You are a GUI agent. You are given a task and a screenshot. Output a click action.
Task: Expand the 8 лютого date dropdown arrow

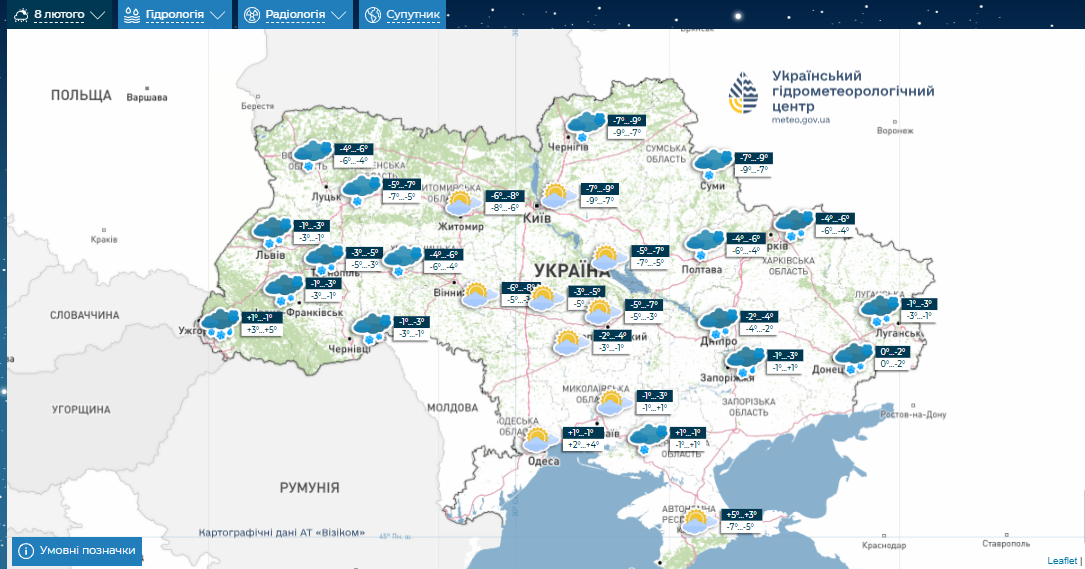tap(97, 16)
